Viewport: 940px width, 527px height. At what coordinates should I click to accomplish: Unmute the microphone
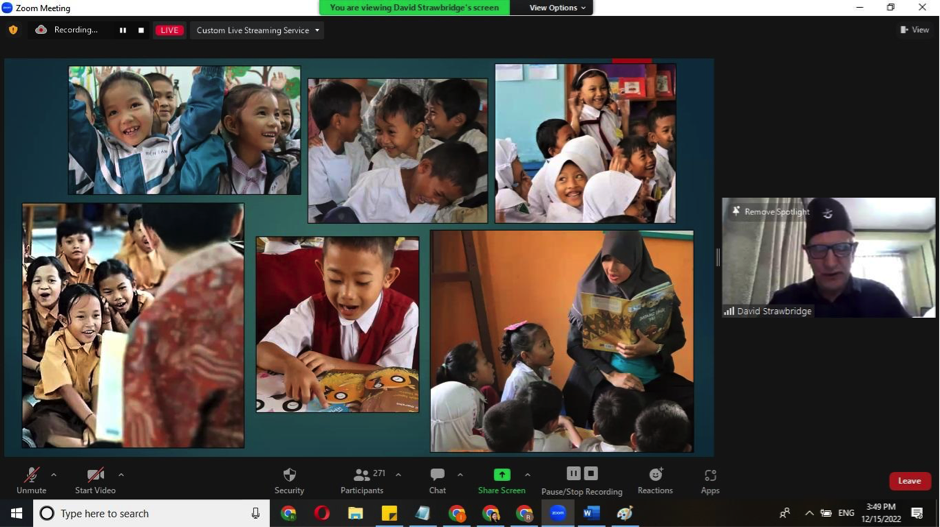(31, 481)
